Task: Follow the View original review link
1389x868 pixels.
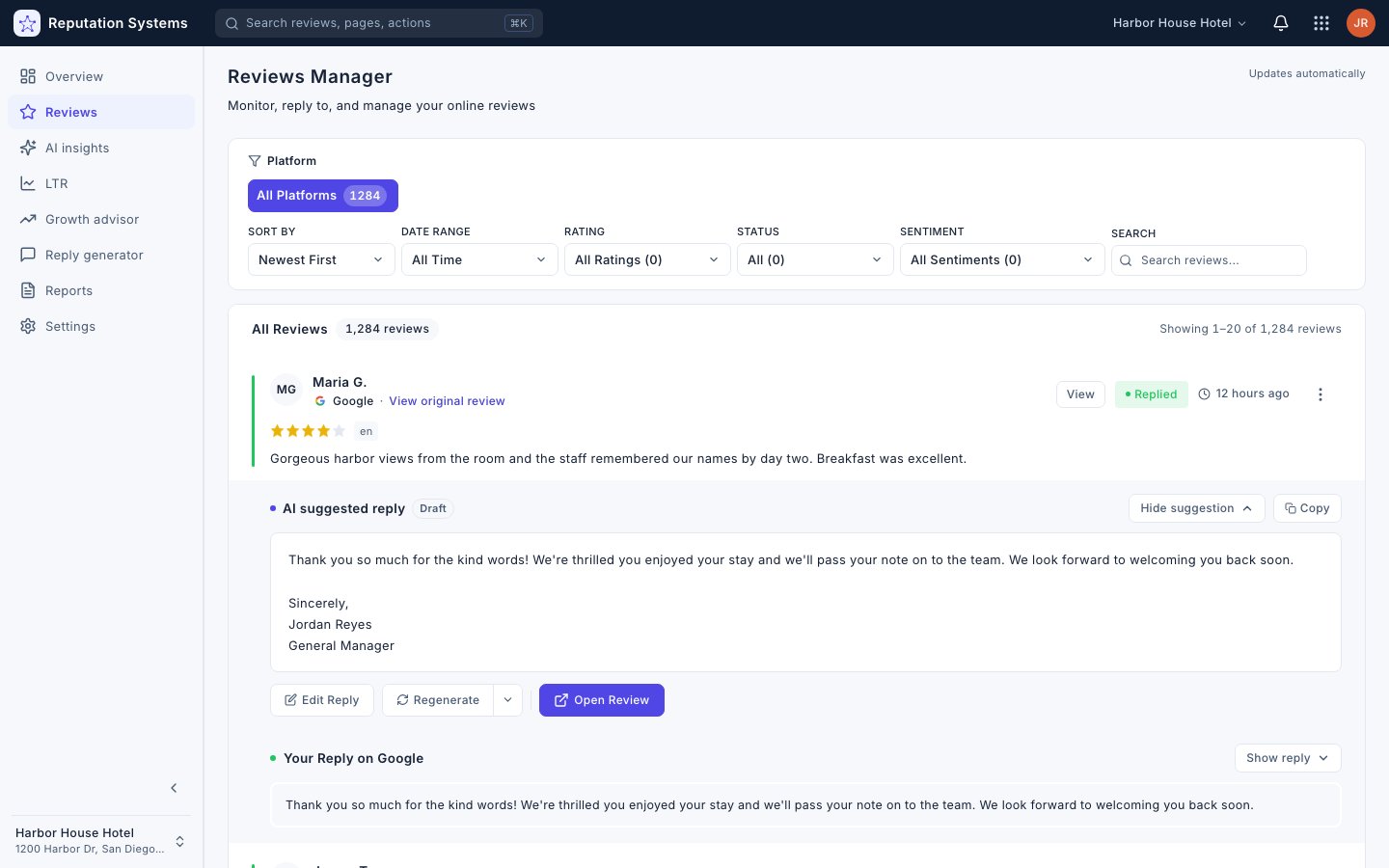Action: (x=447, y=401)
